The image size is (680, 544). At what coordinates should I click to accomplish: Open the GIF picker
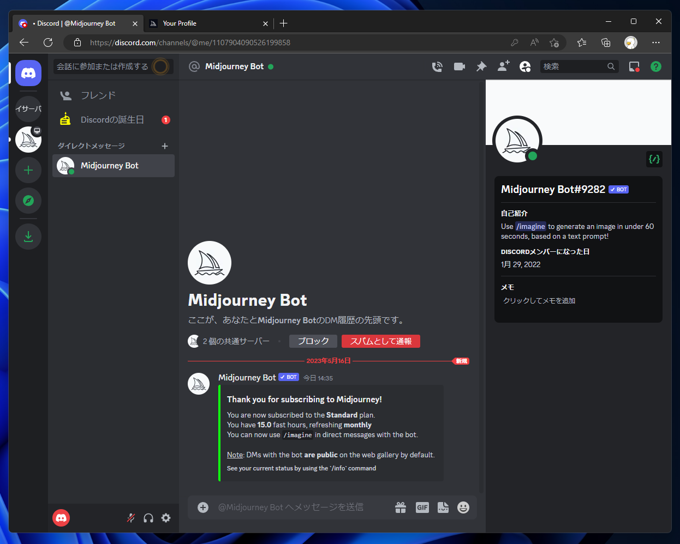coord(422,507)
